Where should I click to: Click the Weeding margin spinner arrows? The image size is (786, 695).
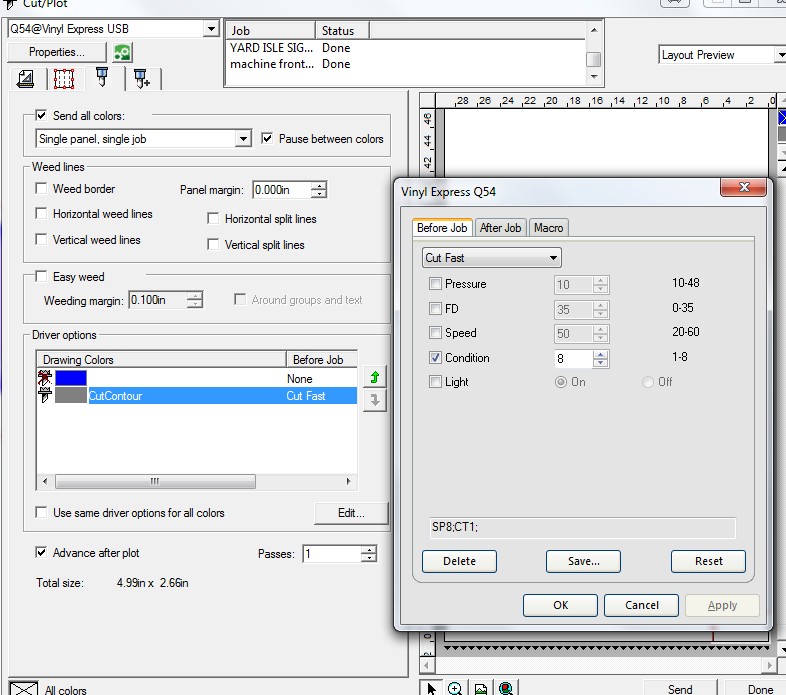coord(194,300)
